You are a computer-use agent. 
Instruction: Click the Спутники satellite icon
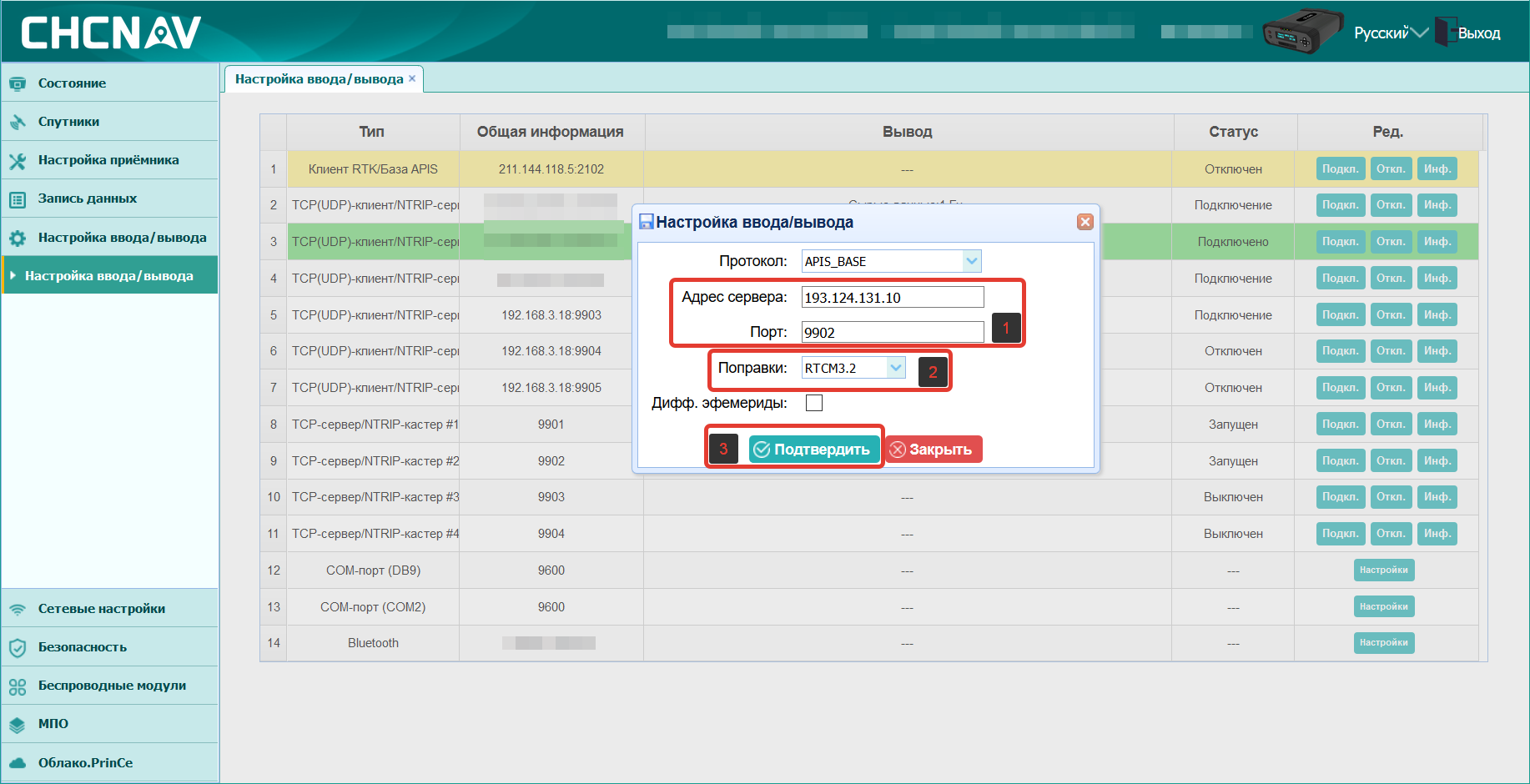point(18,122)
